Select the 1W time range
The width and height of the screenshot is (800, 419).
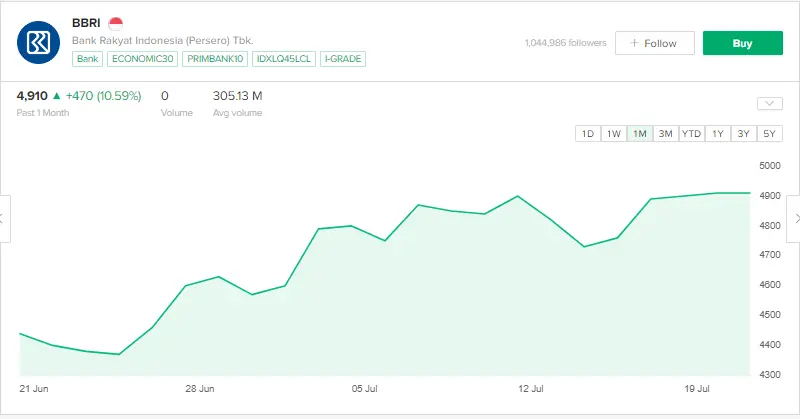click(614, 134)
